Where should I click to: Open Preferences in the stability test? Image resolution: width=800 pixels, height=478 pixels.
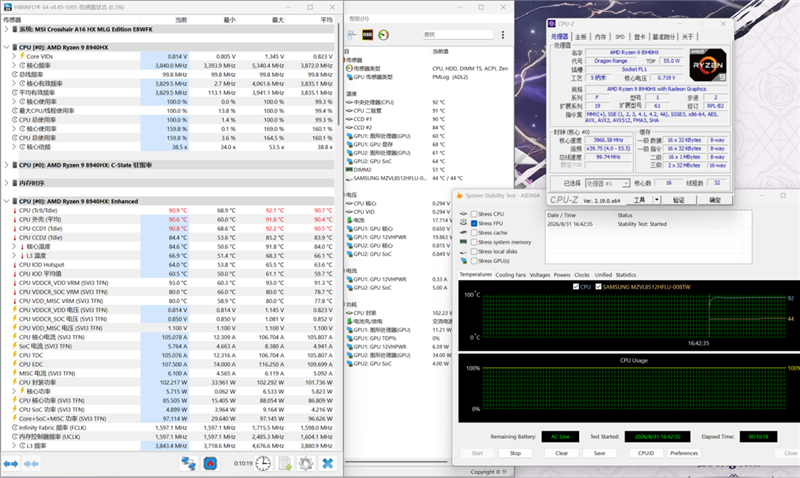[x=684, y=453]
